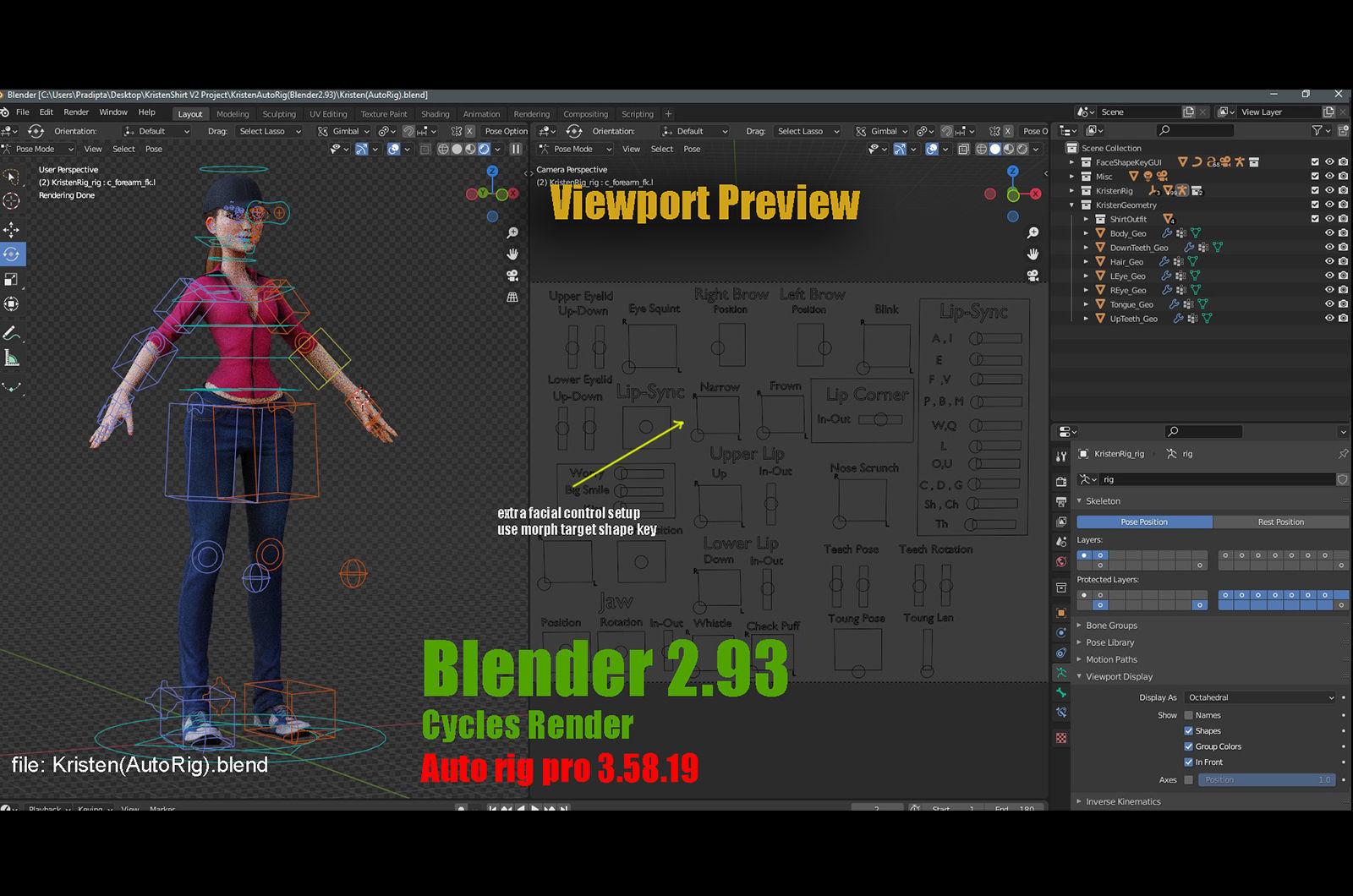Hide FaceShapeKeyGUI collection with eye icon
This screenshot has height=896, width=1353.
click(x=1329, y=162)
